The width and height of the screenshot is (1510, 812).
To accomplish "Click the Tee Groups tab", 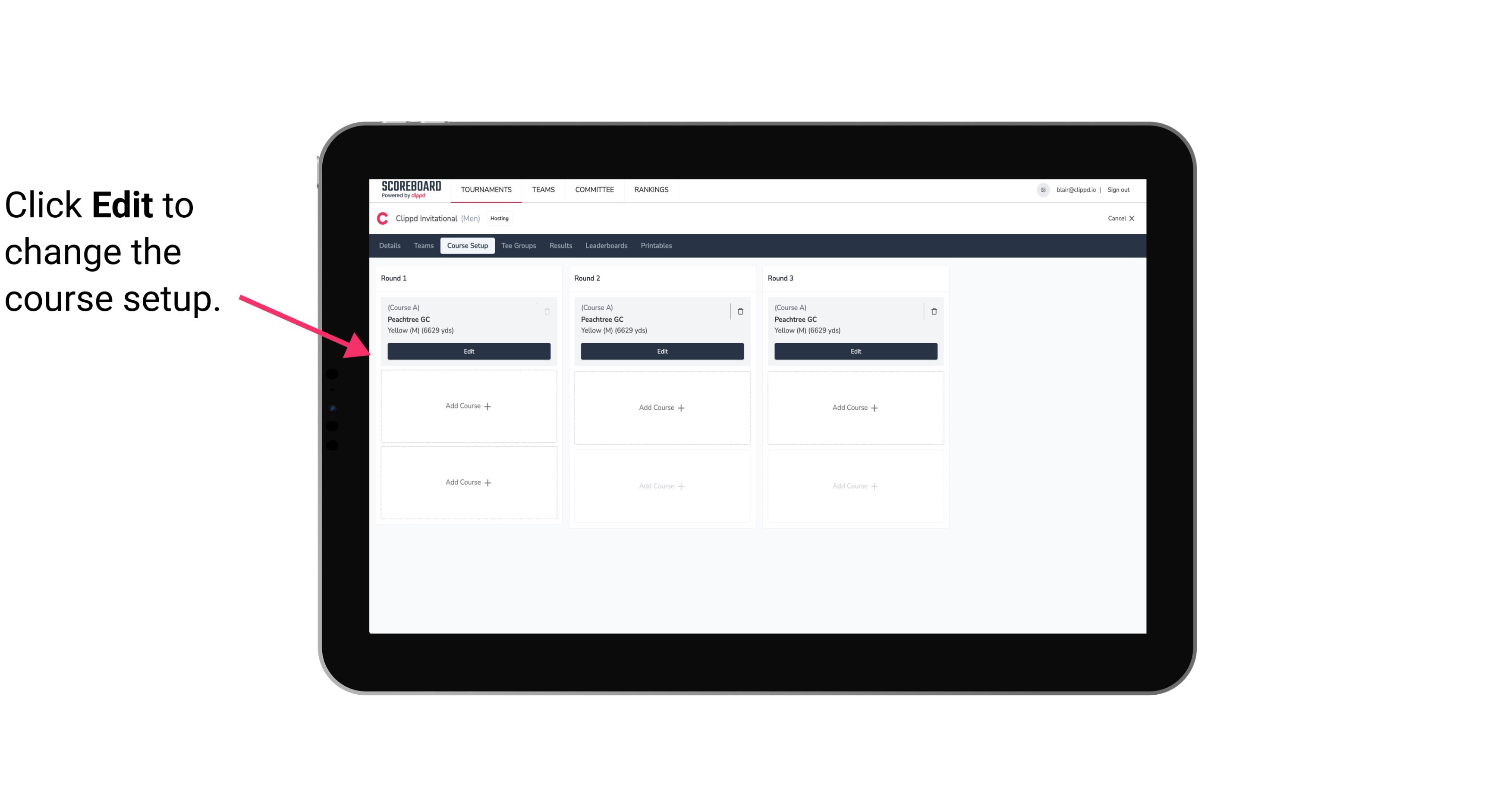I will [518, 246].
